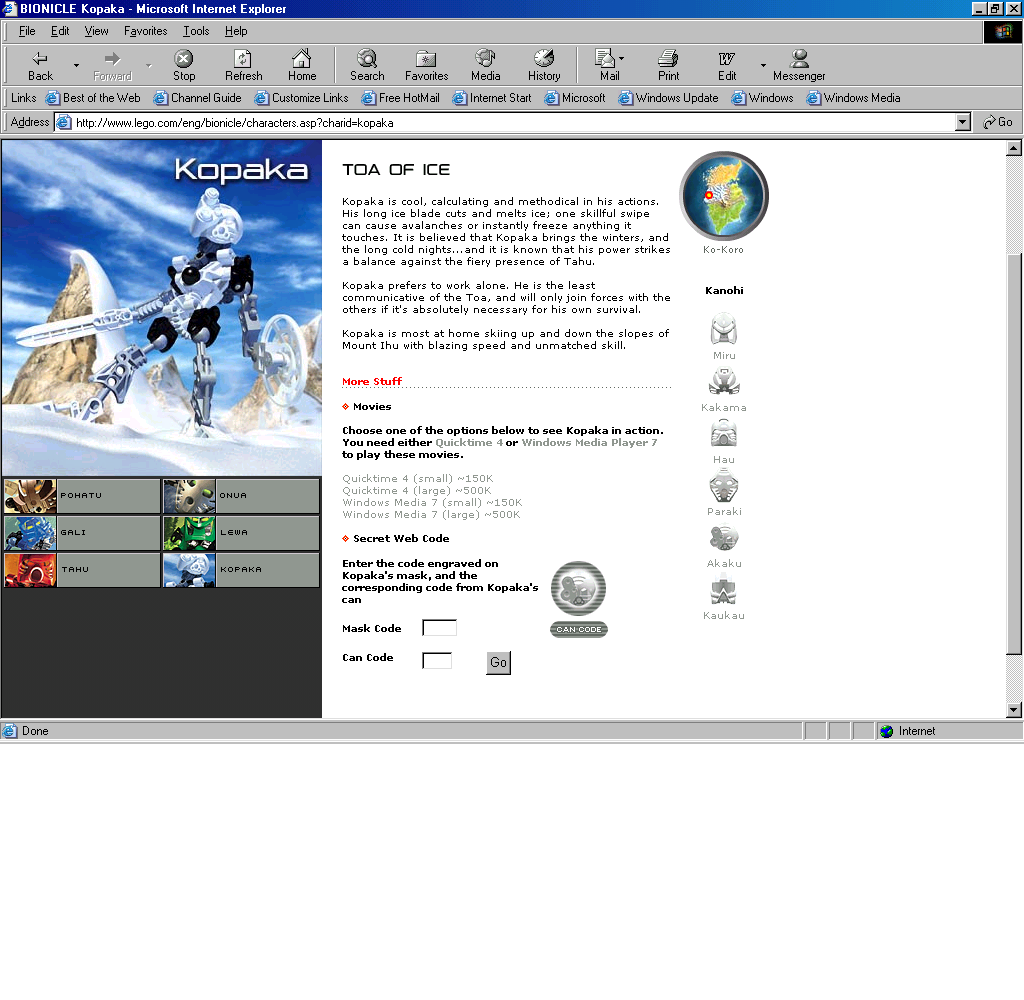The width and height of the screenshot is (1024, 1000).
Task: Select the Lewa character thumbnail
Action: 241,533
